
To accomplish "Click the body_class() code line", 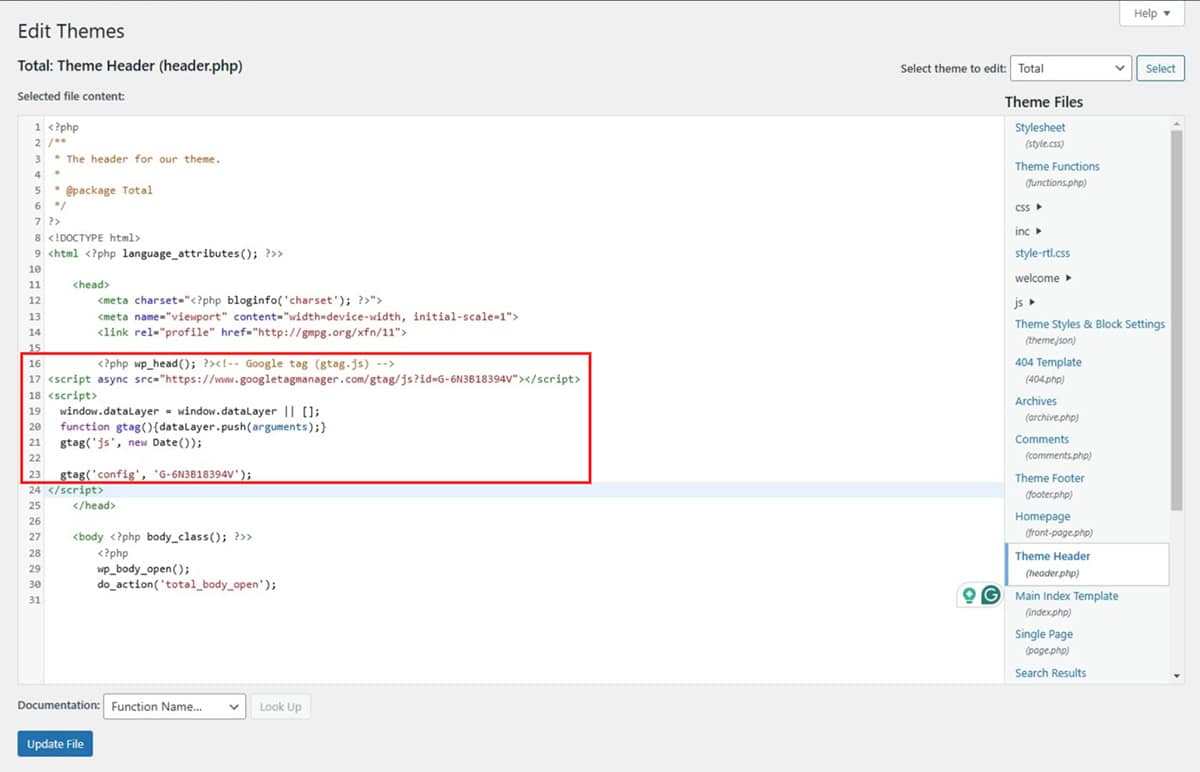I will (162, 537).
